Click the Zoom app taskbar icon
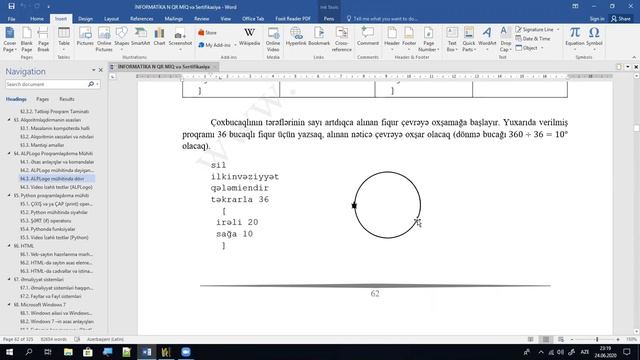 pyautogui.click(x=186, y=352)
